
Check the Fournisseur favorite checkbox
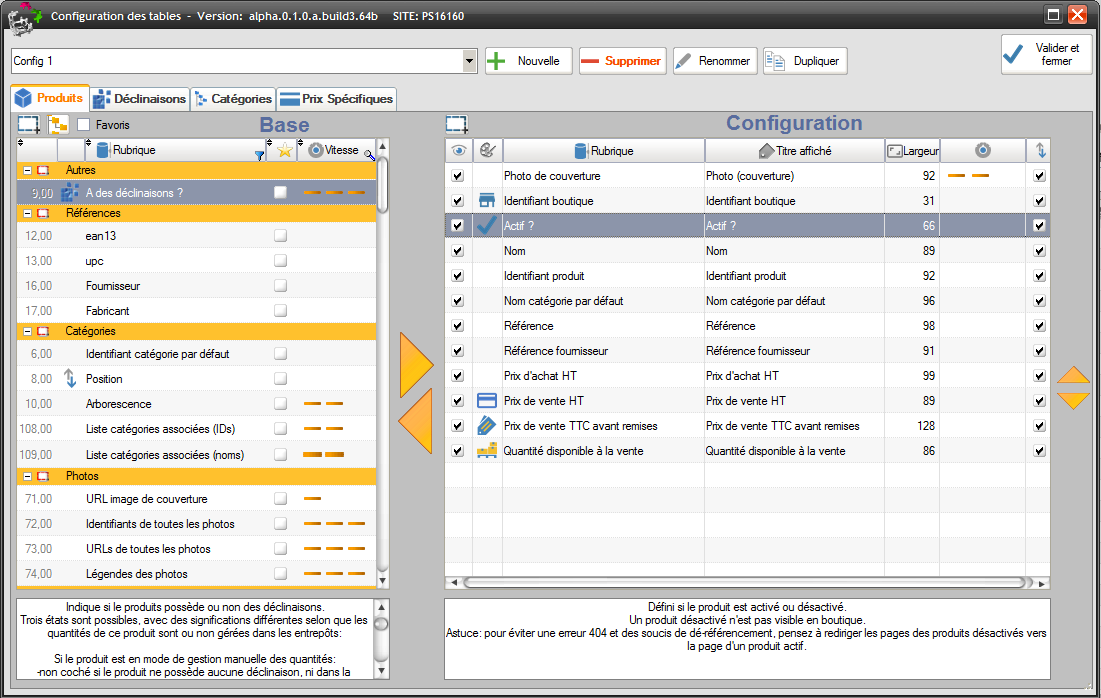pyautogui.click(x=280, y=286)
